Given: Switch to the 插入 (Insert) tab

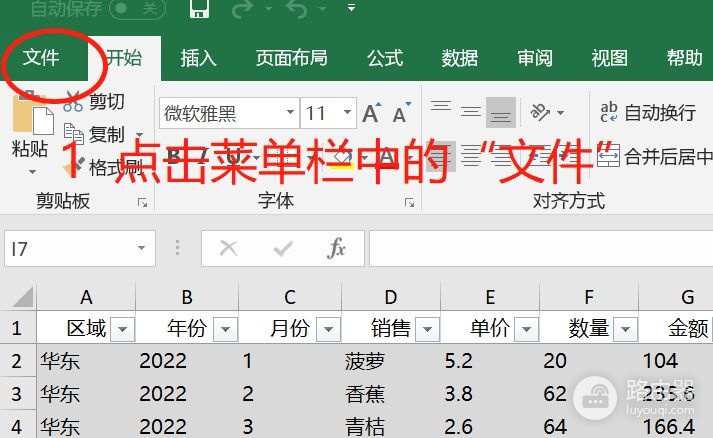Looking at the screenshot, I should [x=198, y=58].
